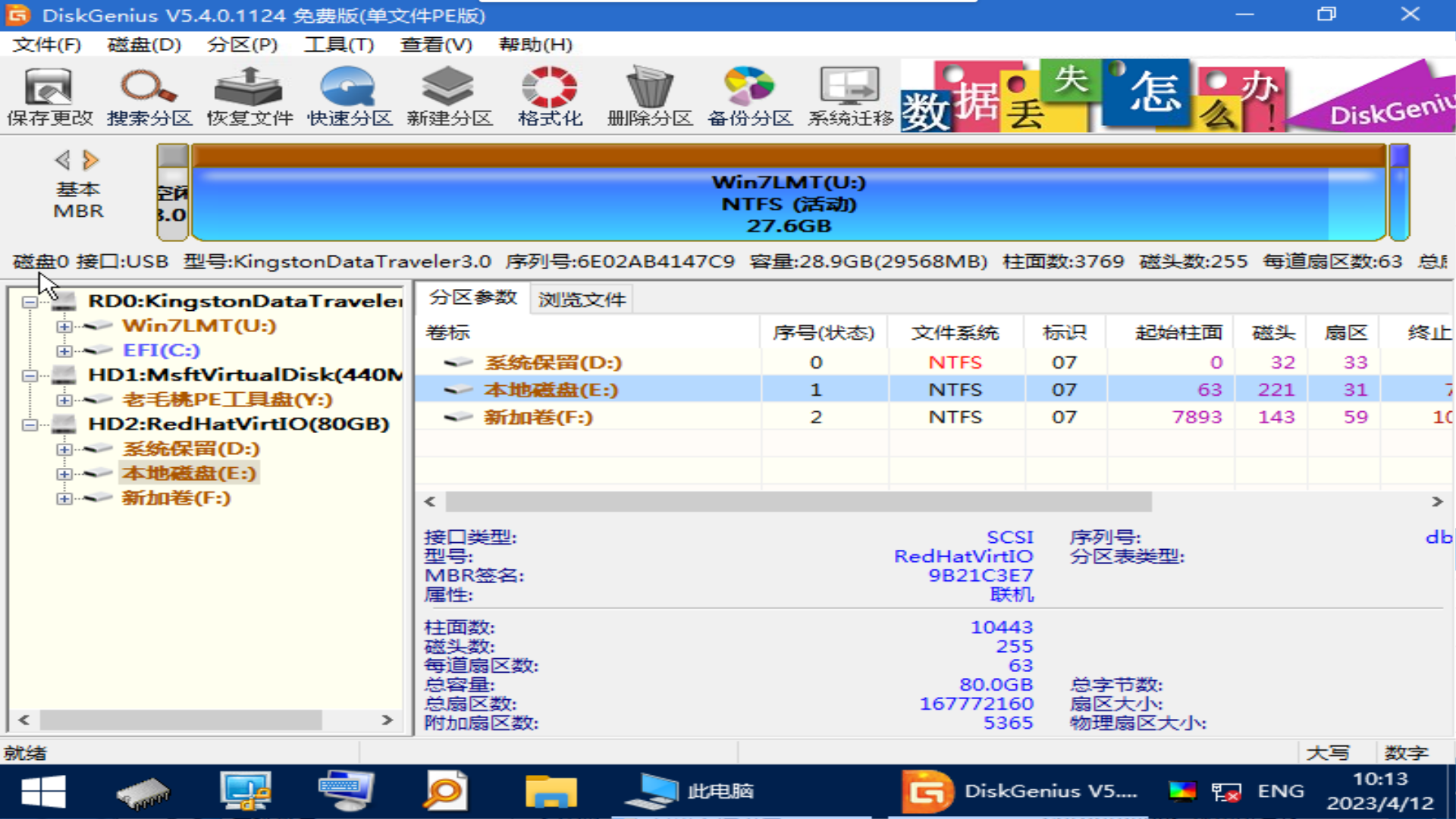This screenshot has width=1456, height=819.
Task: Click left arrow of partition table scrollbar
Action: 430,501
